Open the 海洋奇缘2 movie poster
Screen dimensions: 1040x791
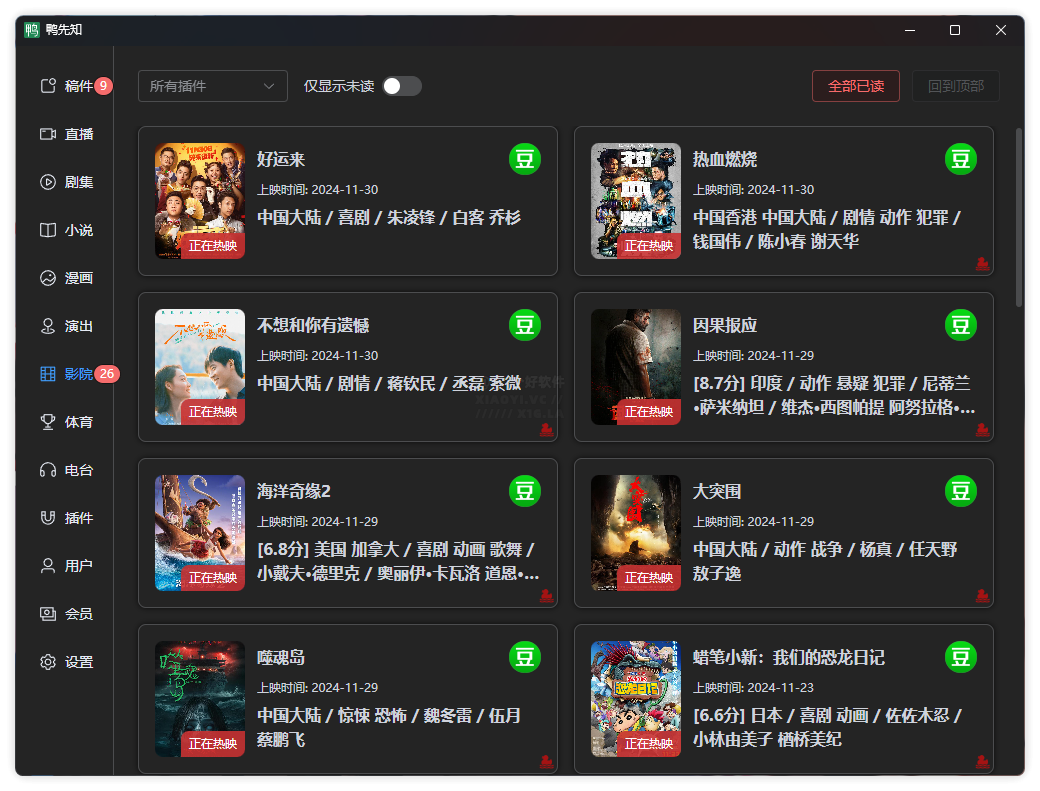click(200, 533)
